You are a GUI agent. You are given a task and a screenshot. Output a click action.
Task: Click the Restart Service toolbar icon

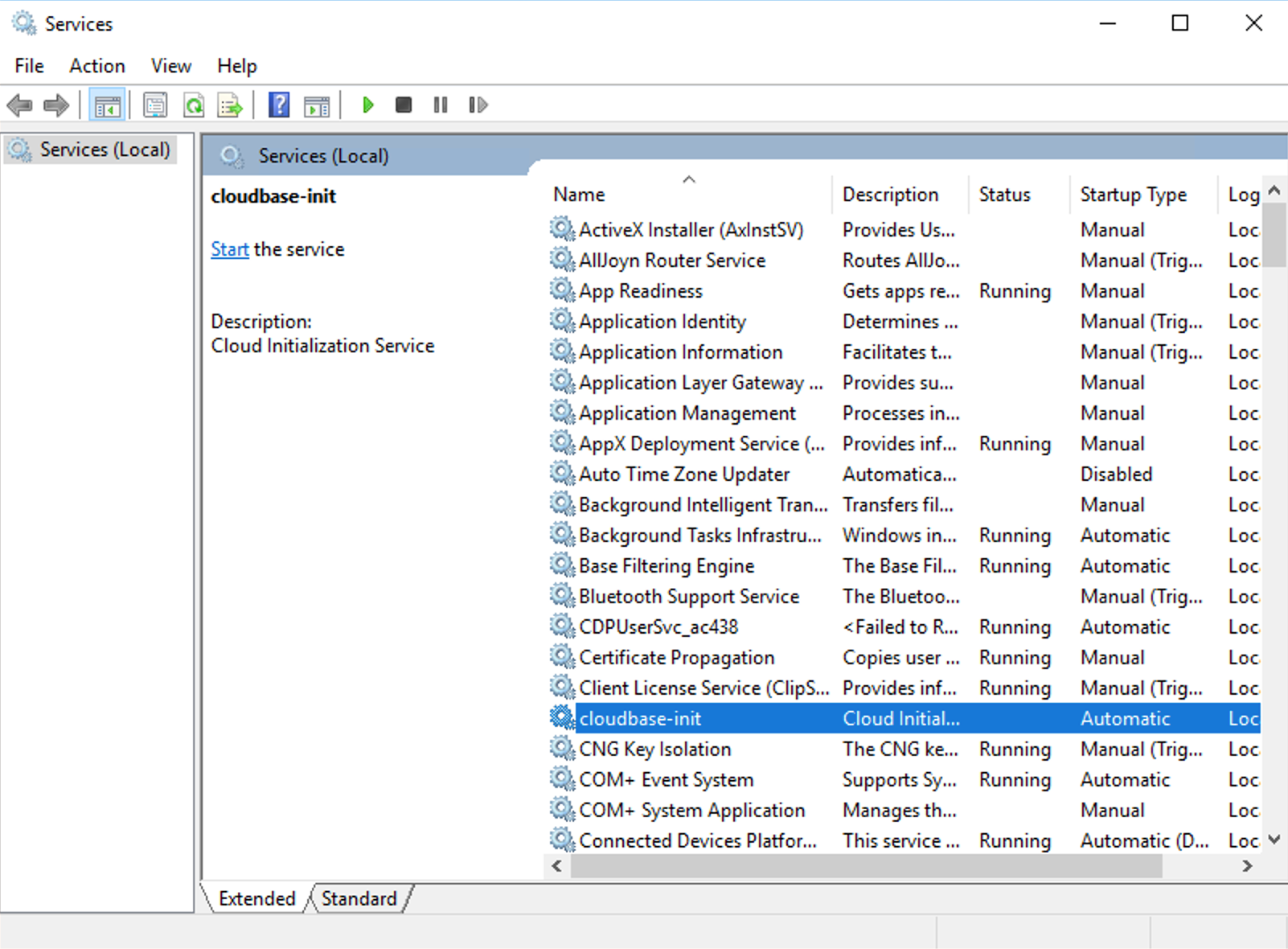pos(478,105)
